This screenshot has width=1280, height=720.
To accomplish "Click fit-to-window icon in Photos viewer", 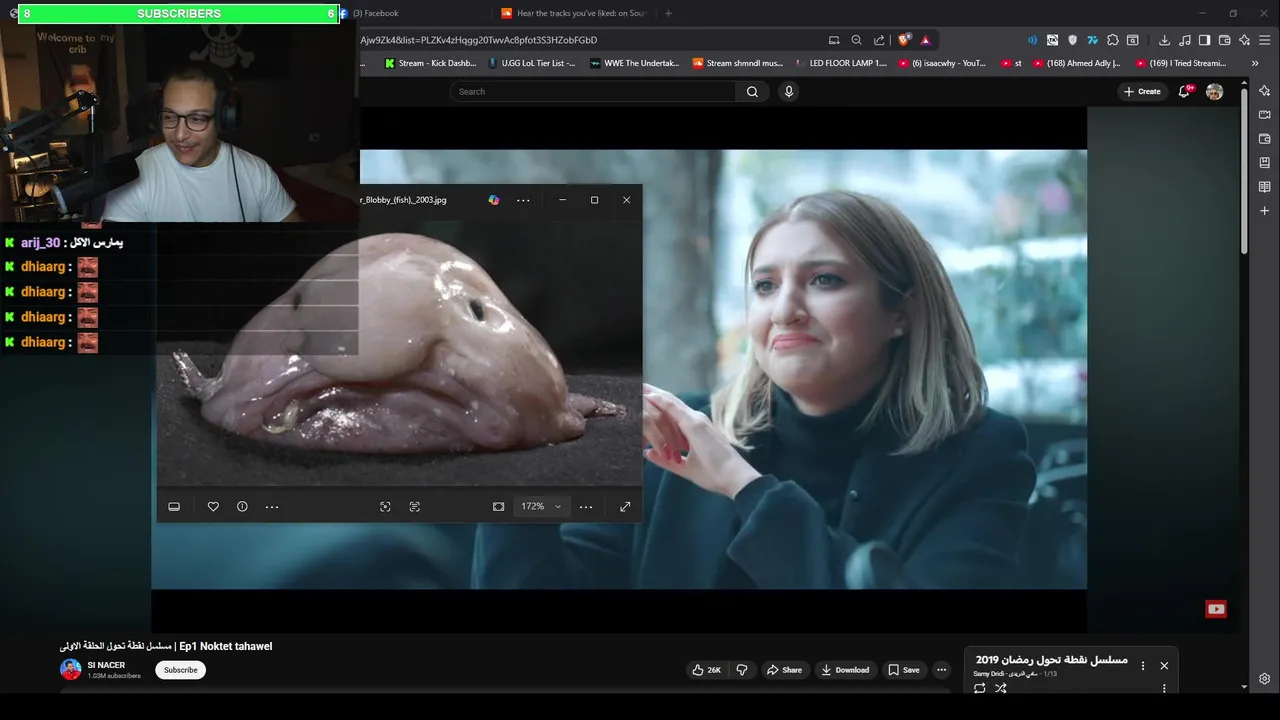I will 498,507.
